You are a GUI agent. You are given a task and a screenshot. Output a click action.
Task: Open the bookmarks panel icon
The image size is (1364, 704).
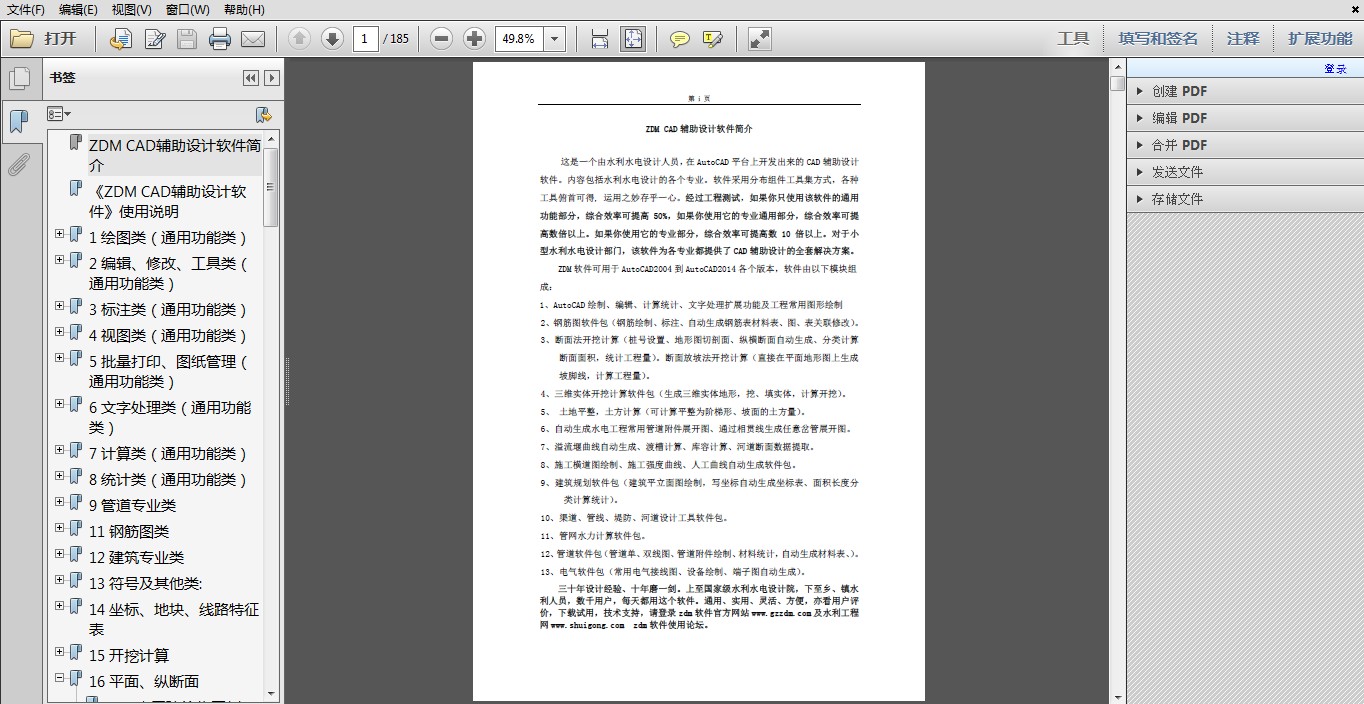click(x=19, y=122)
